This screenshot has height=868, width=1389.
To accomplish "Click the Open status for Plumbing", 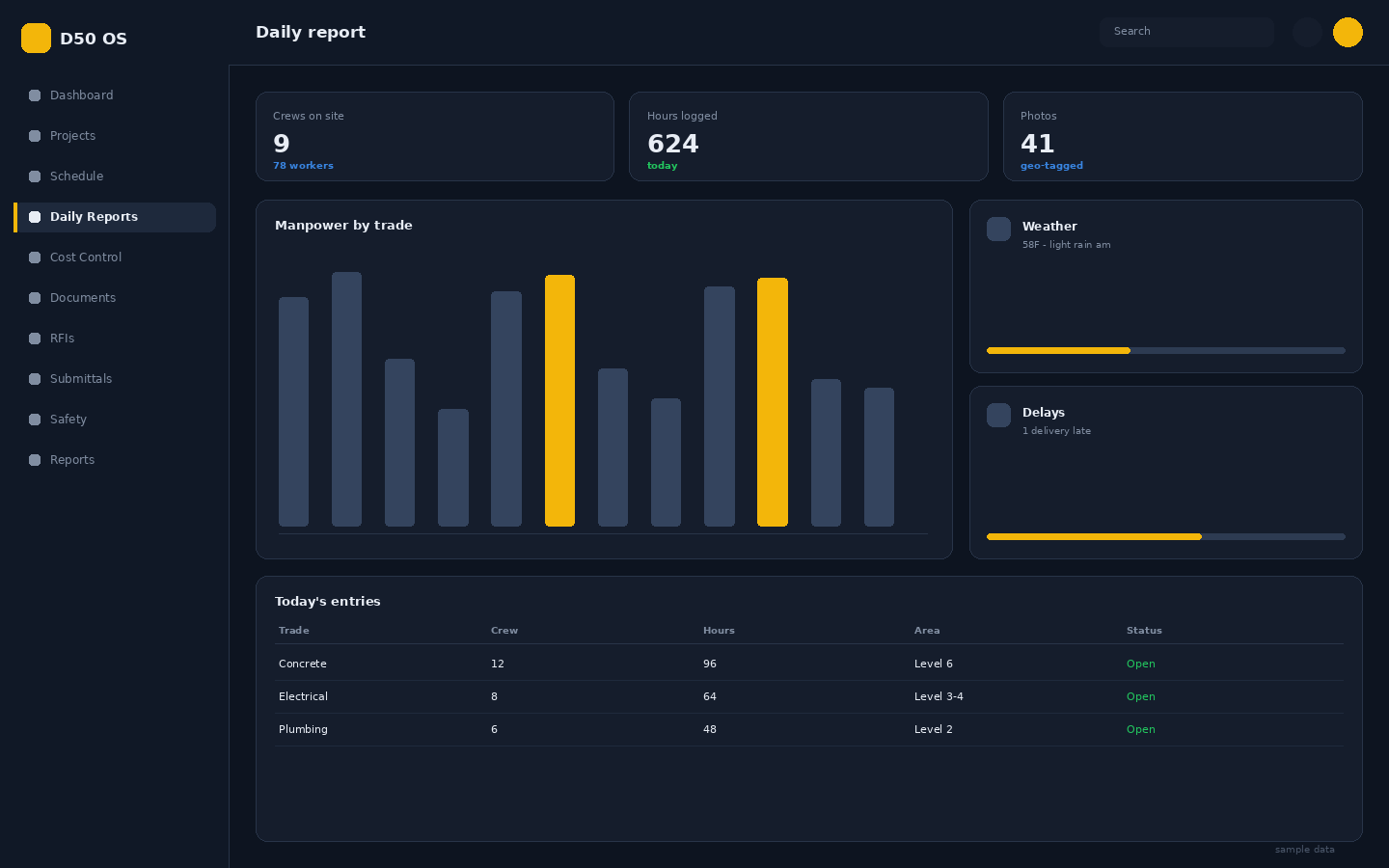I will pyautogui.click(x=1141, y=730).
